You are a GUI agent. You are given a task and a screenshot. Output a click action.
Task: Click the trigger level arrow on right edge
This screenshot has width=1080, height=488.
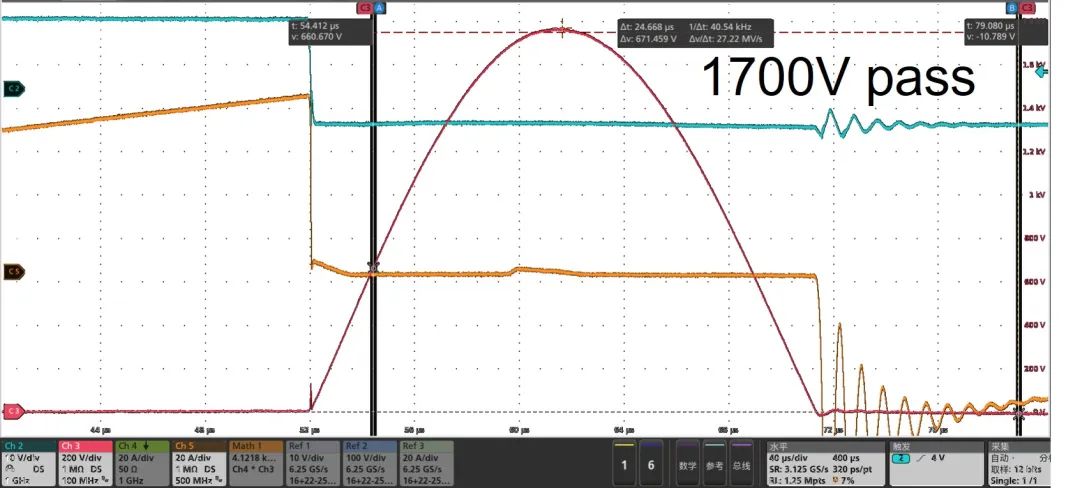click(x=1042, y=72)
